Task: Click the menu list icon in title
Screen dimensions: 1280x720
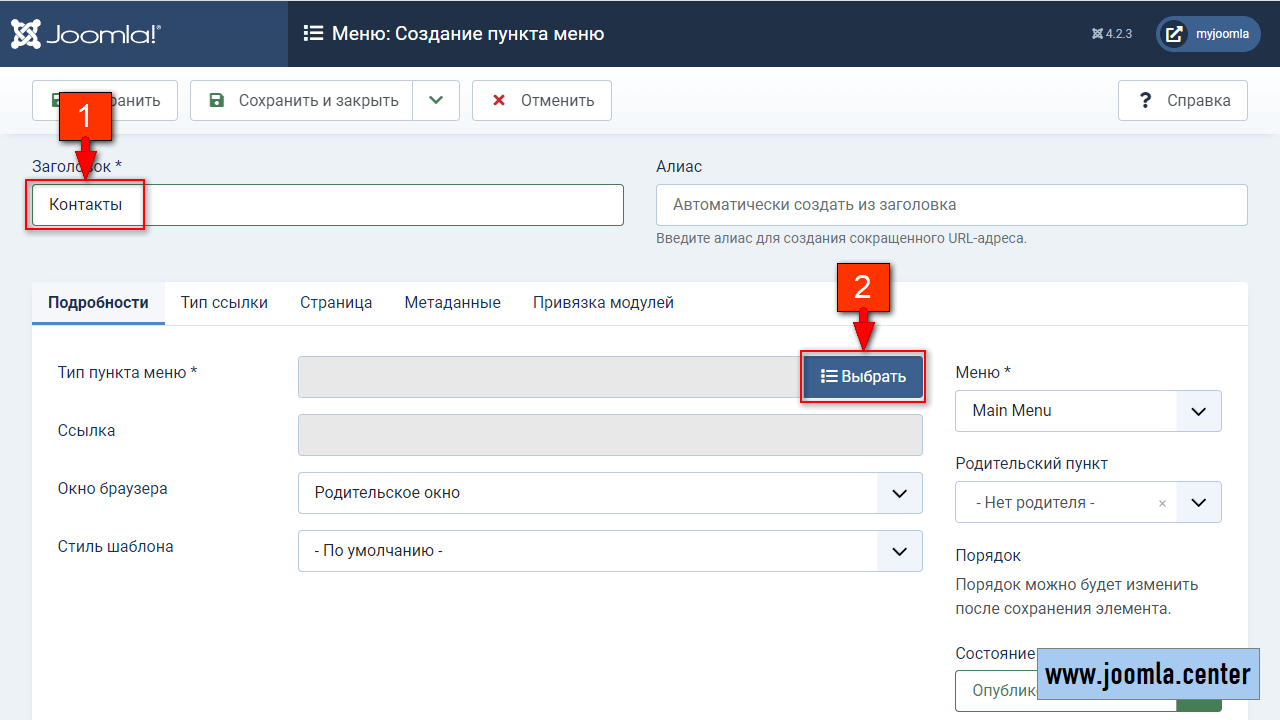Action: tap(313, 34)
